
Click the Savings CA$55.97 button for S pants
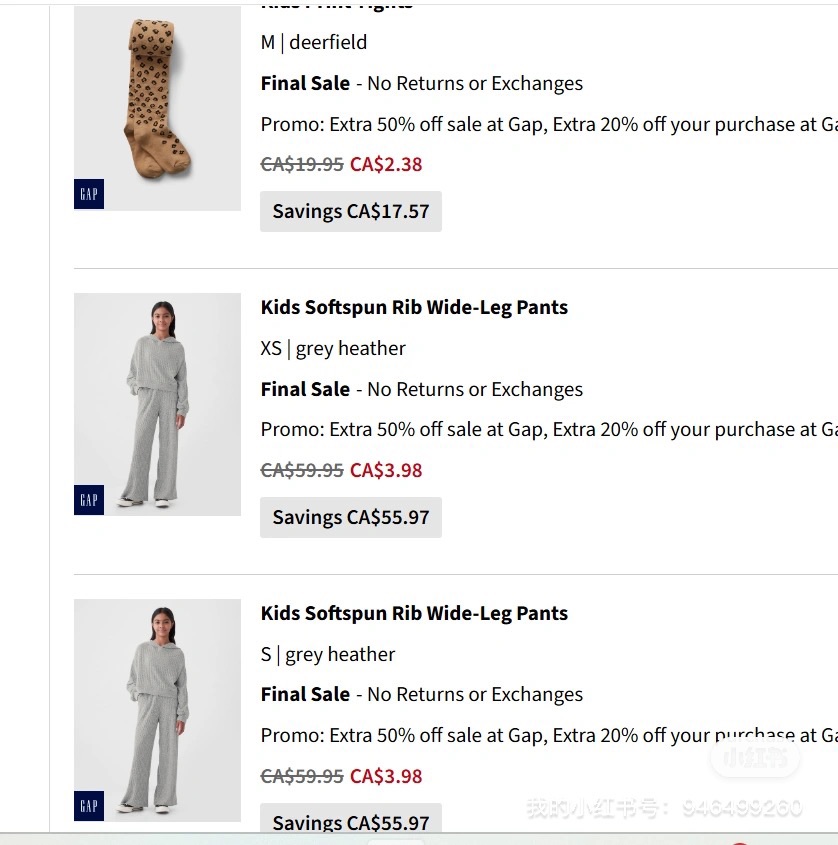(350, 822)
